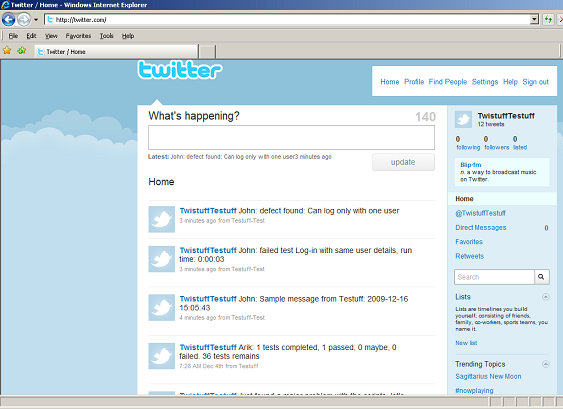Click Sign out

coord(535,82)
